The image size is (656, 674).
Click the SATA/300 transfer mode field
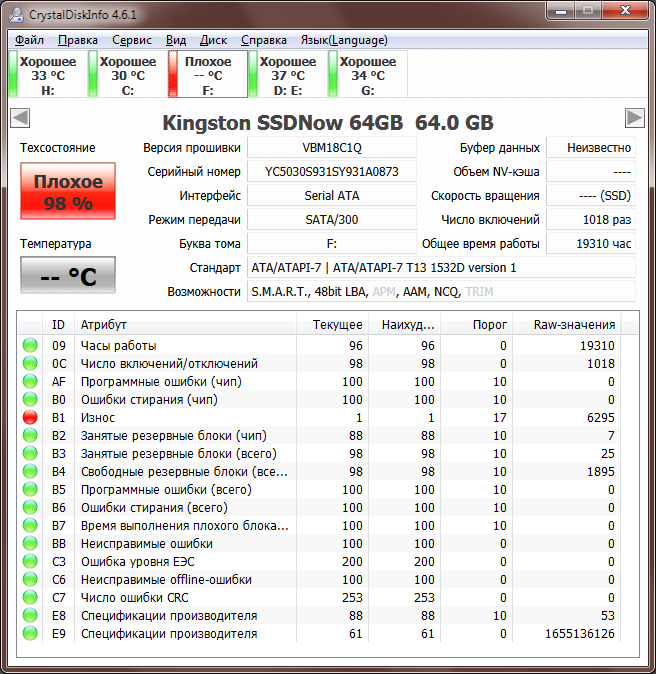click(x=332, y=220)
